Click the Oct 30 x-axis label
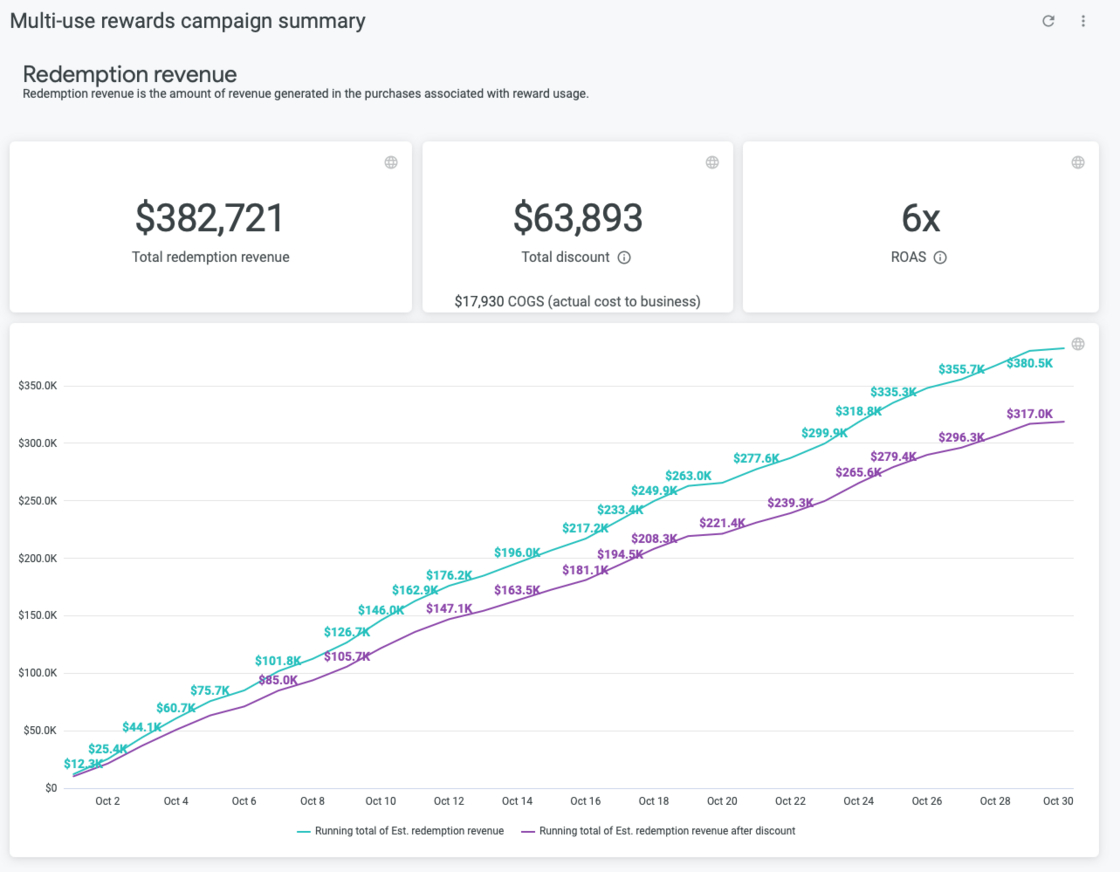Image resolution: width=1120 pixels, height=872 pixels. point(1058,801)
